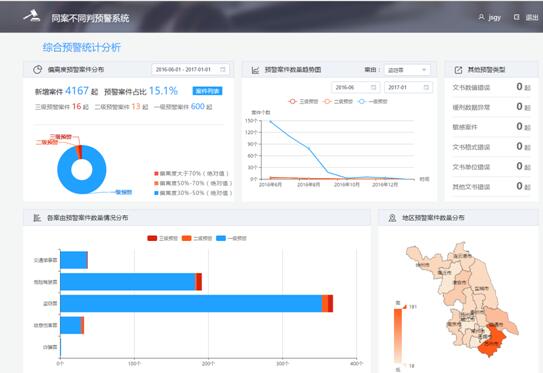Click the 综合预警统计分析 heading

point(82,47)
